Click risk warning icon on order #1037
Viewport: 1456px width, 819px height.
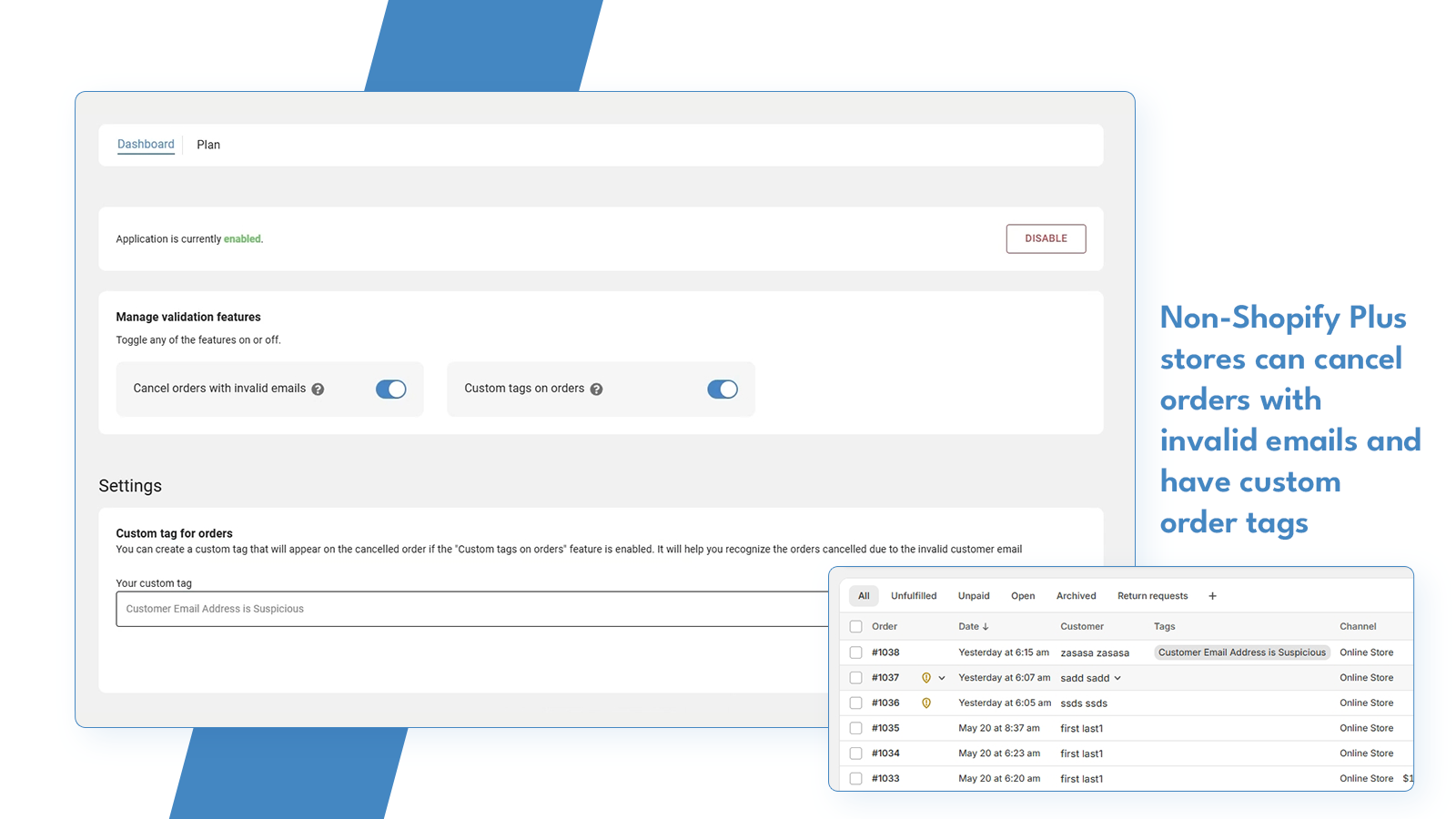pyautogui.click(x=926, y=678)
